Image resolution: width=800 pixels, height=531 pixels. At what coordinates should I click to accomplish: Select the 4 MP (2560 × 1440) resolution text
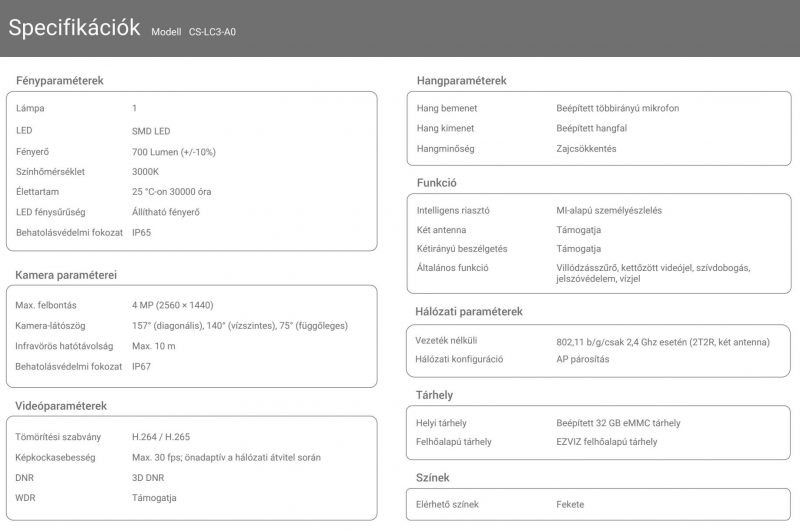tap(172, 305)
